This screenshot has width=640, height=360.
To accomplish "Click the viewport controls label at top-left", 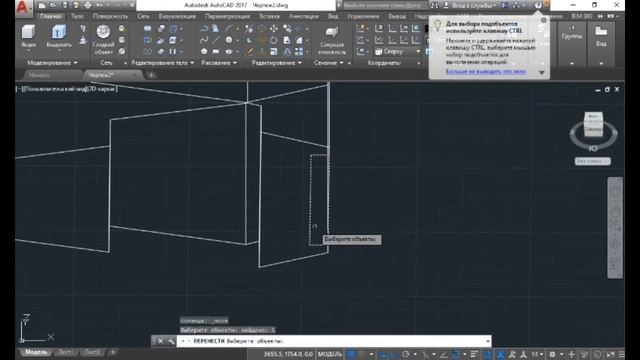I will (x=67, y=89).
